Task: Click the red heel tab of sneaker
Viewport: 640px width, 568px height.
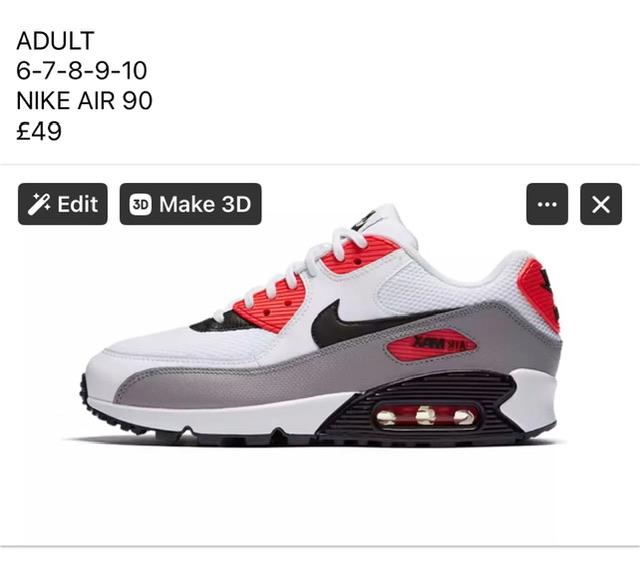Action: click(539, 292)
